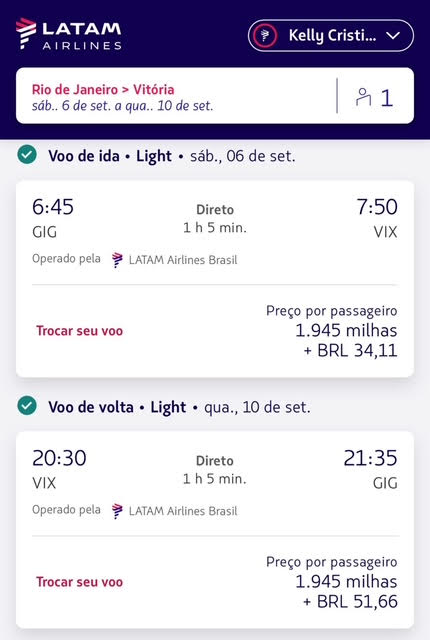Screen dimensions: 430x640
Task: Click the search dates sáb. 6 de set. a qua. 10 de set.
Action: coord(122,106)
